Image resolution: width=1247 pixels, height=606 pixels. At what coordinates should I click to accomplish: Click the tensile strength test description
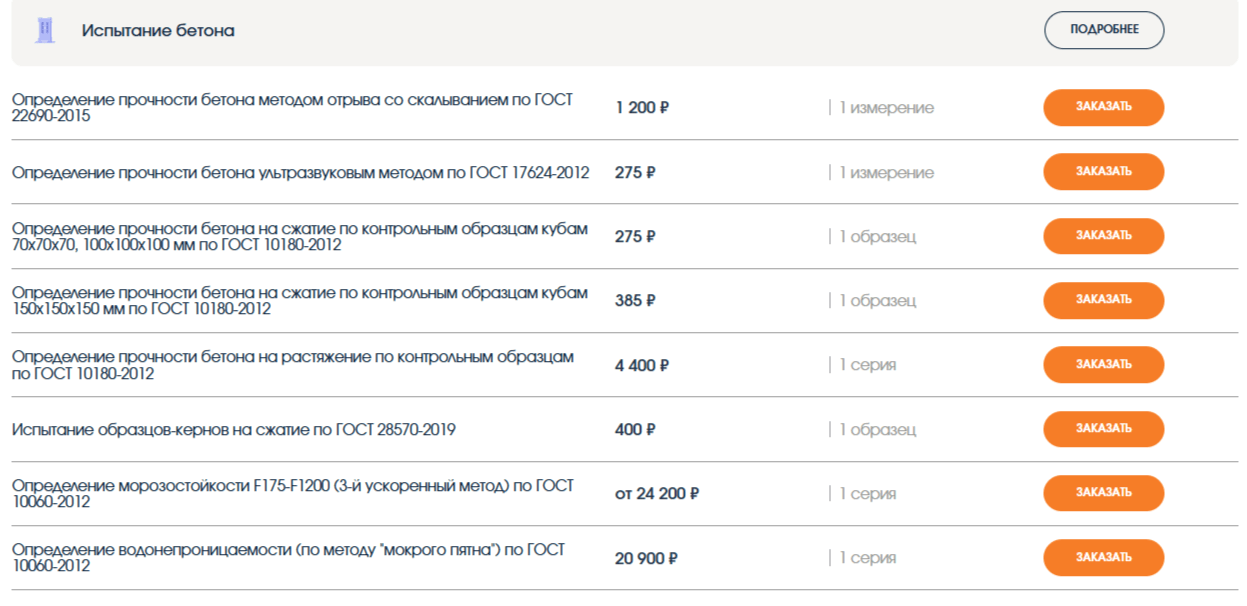[293, 365]
